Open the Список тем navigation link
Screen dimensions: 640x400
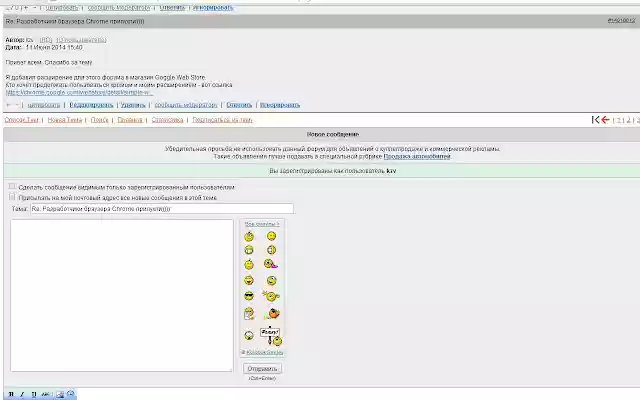22,120
